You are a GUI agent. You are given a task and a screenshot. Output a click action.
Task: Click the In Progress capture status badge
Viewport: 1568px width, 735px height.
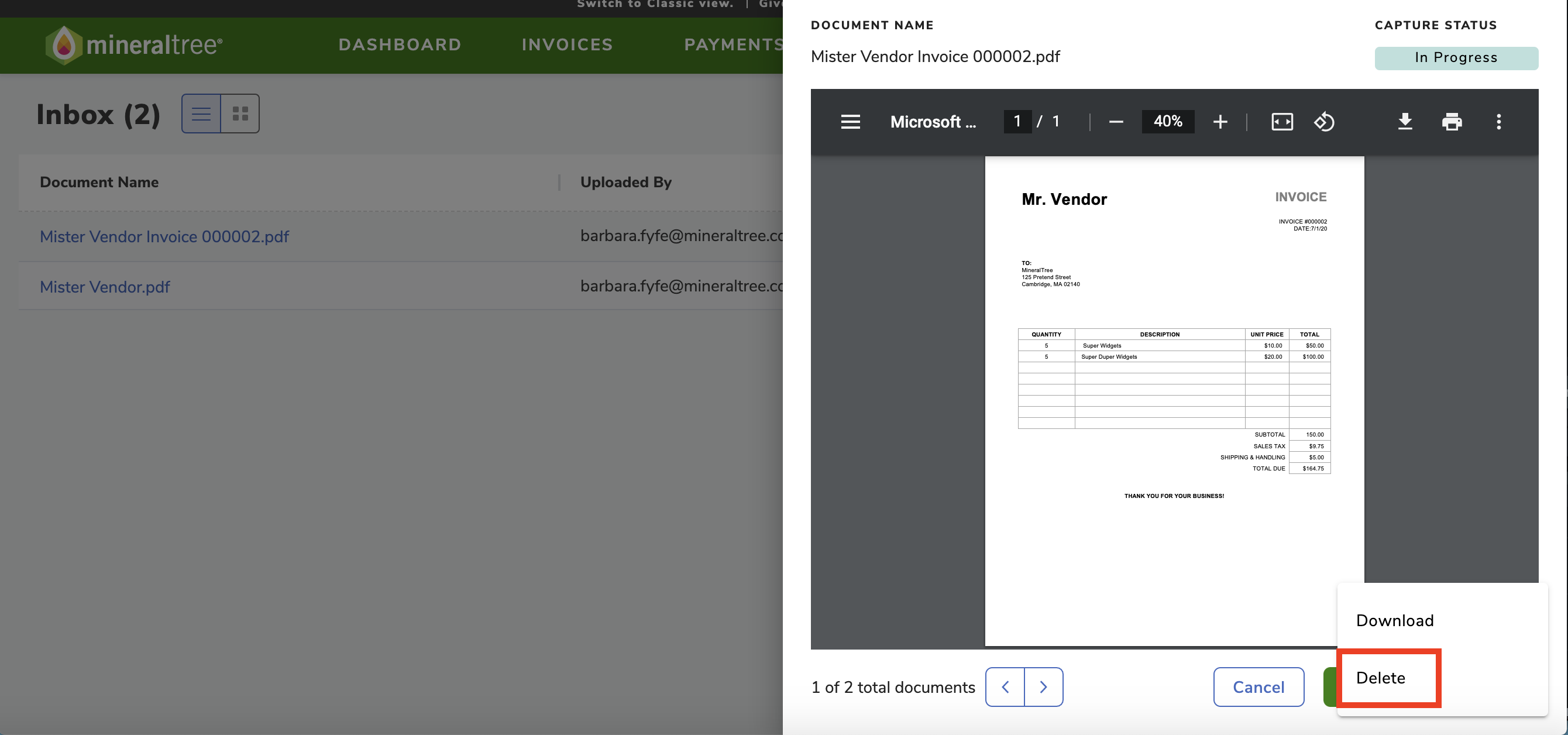1456,58
